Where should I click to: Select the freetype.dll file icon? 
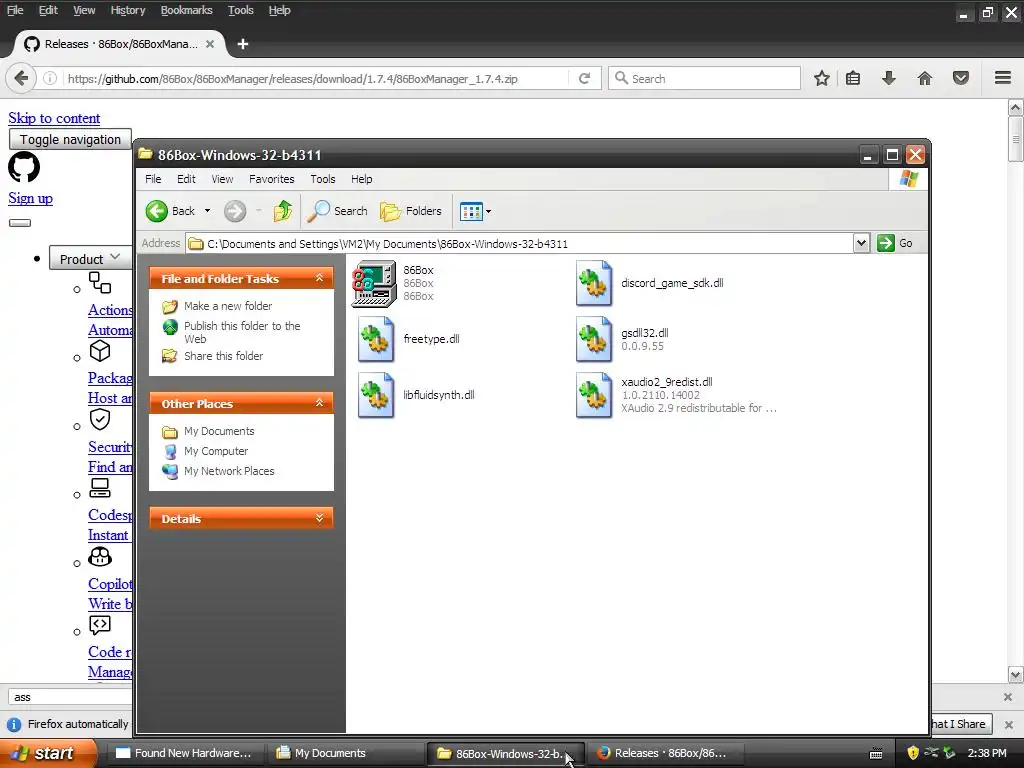tap(376, 339)
